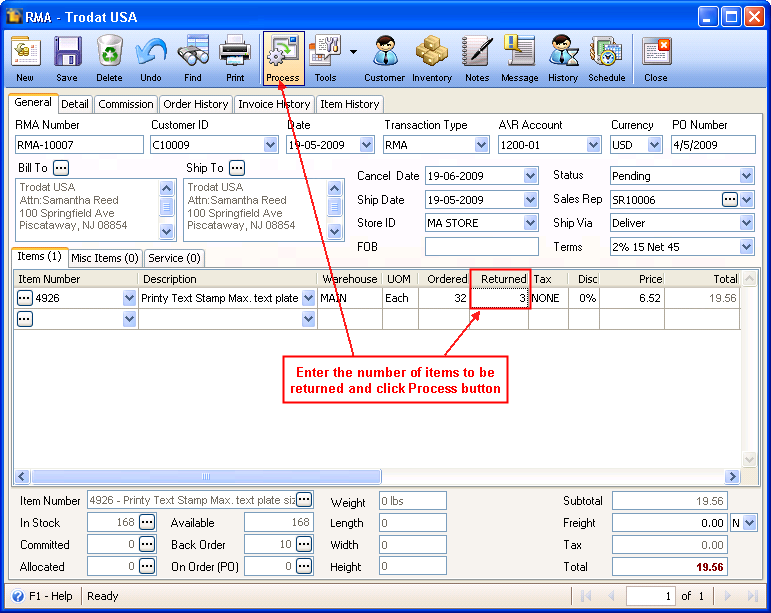Open the Store ID dropdown

(x=530, y=223)
